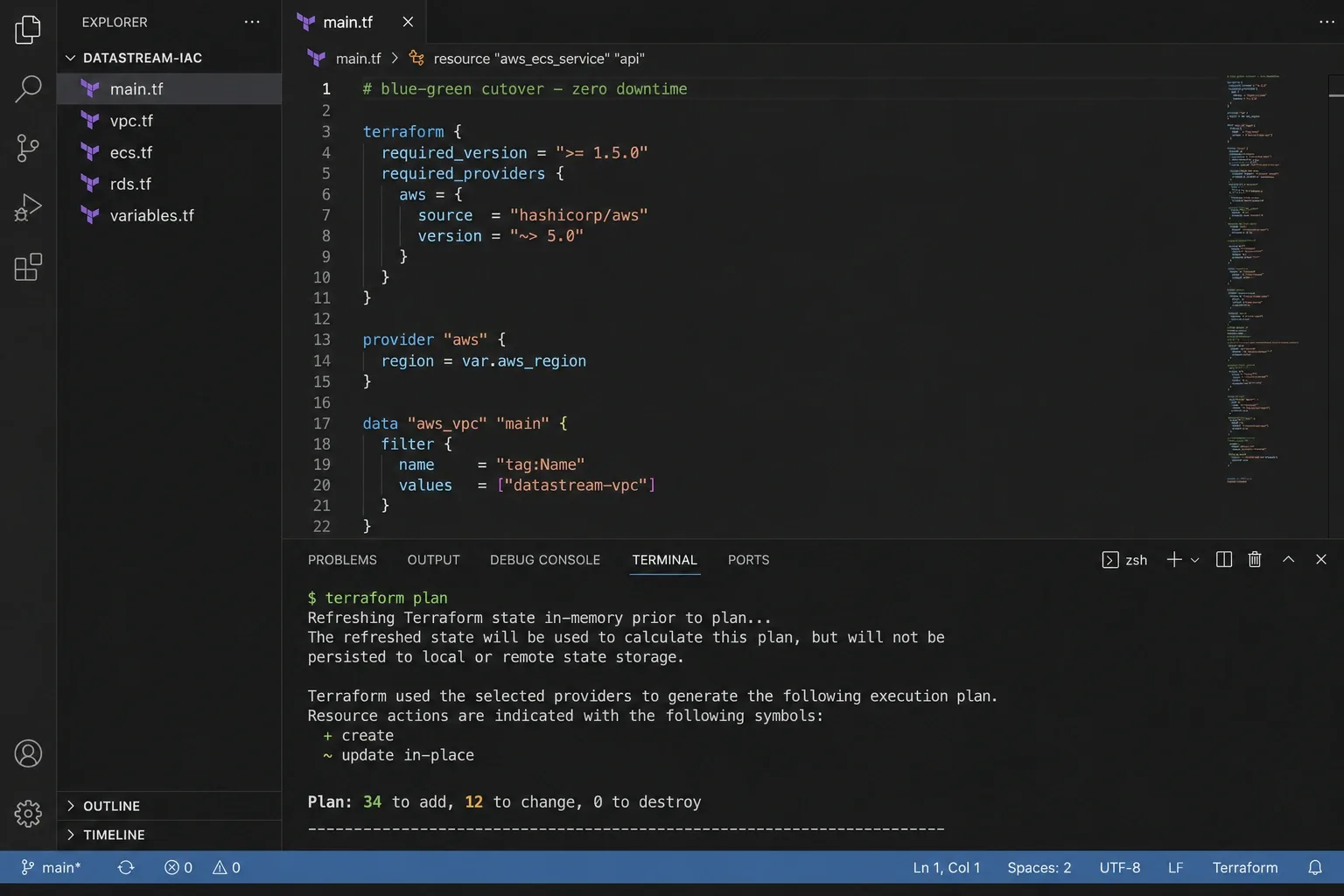1344x896 pixels.
Task: Click the main* branch in status bar
Action: pos(51,867)
